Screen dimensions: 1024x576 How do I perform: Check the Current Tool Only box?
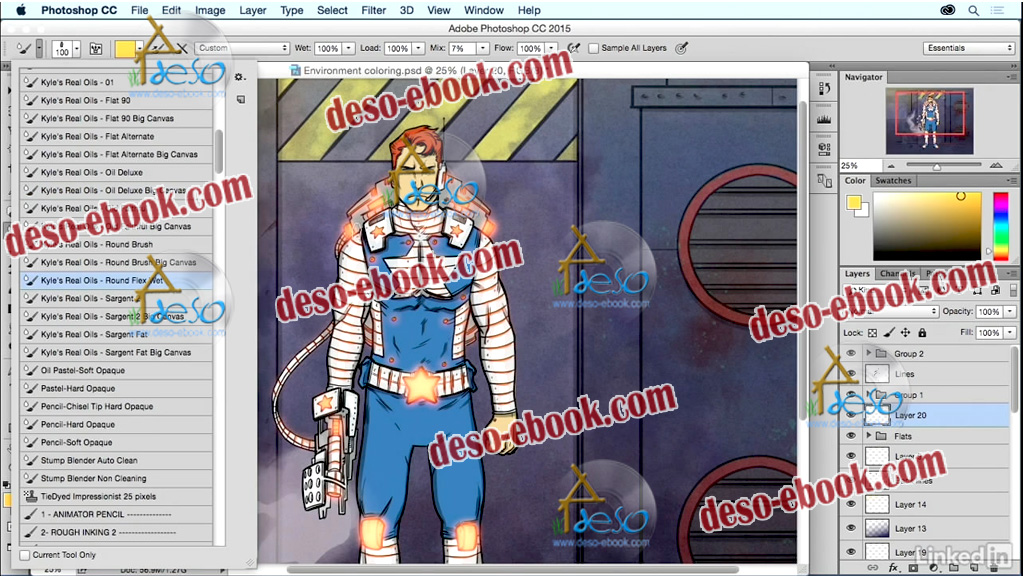pyautogui.click(x=25, y=555)
